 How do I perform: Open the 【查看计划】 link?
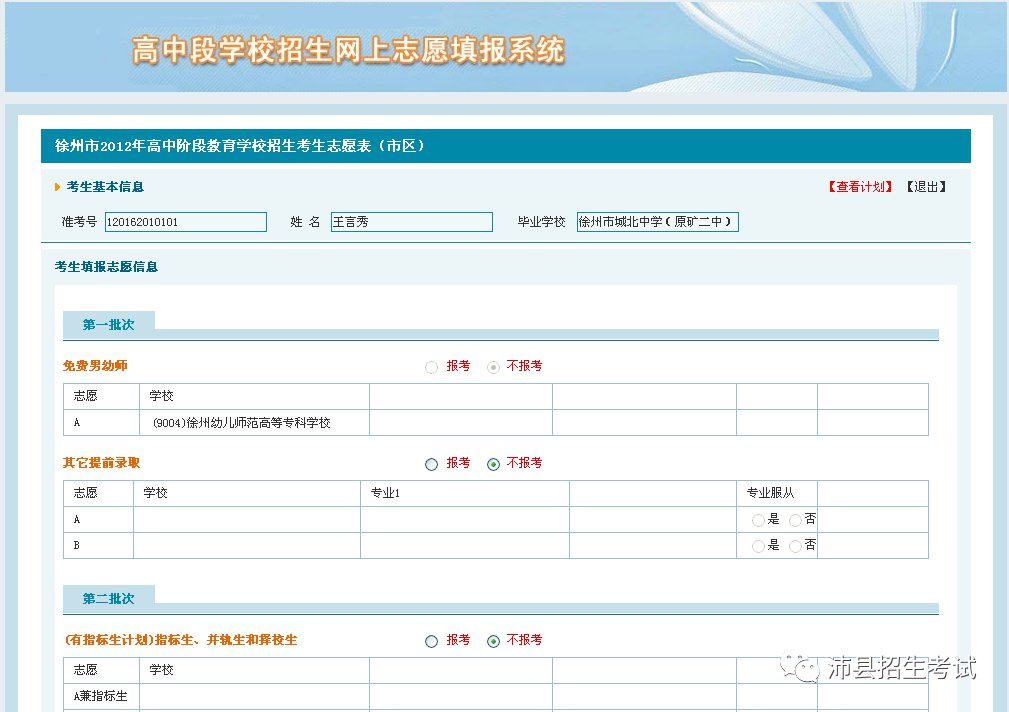(860, 187)
